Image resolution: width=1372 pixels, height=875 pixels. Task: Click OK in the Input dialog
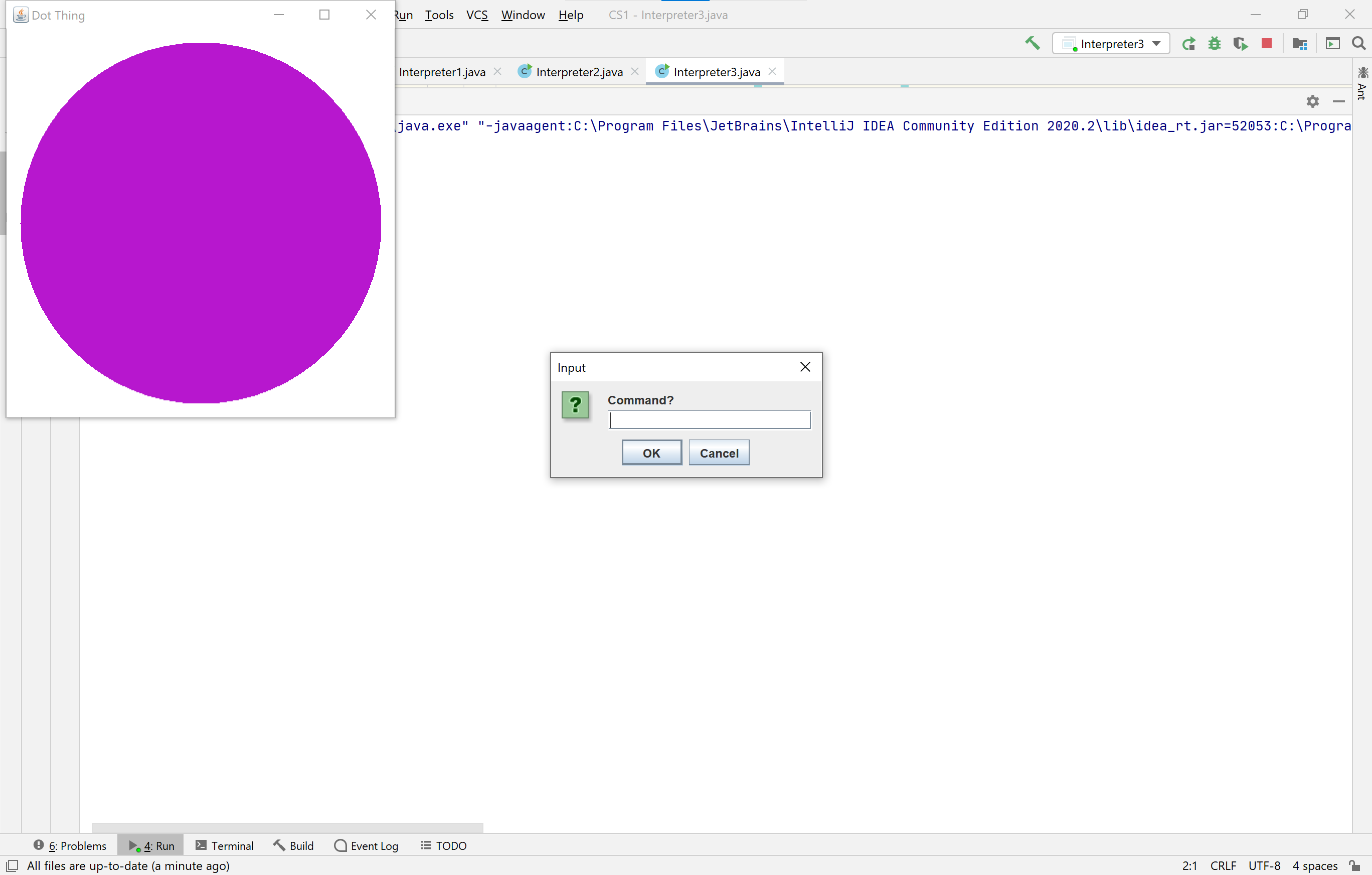(x=651, y=453)
